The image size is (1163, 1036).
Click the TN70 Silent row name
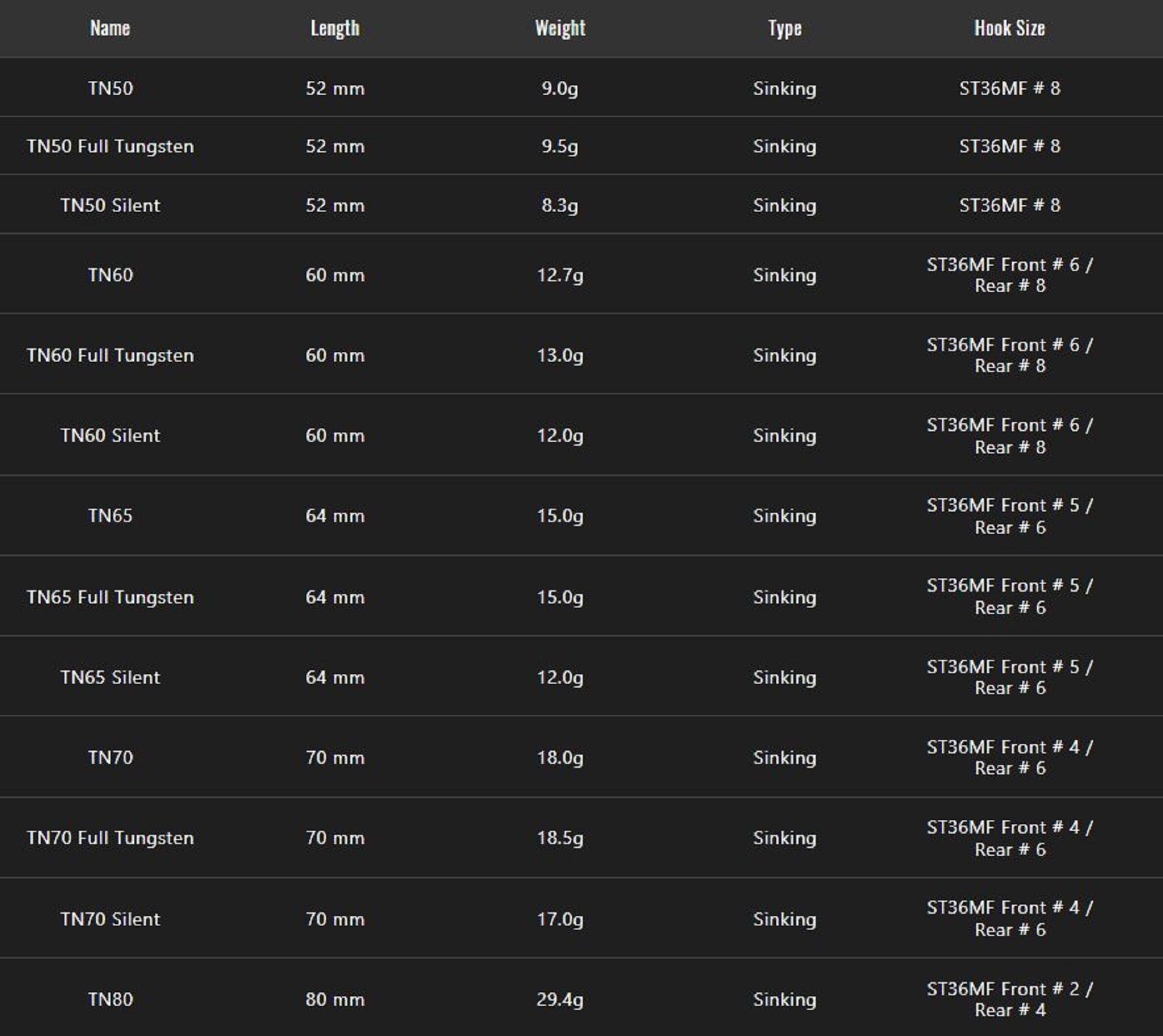[110, 919]
